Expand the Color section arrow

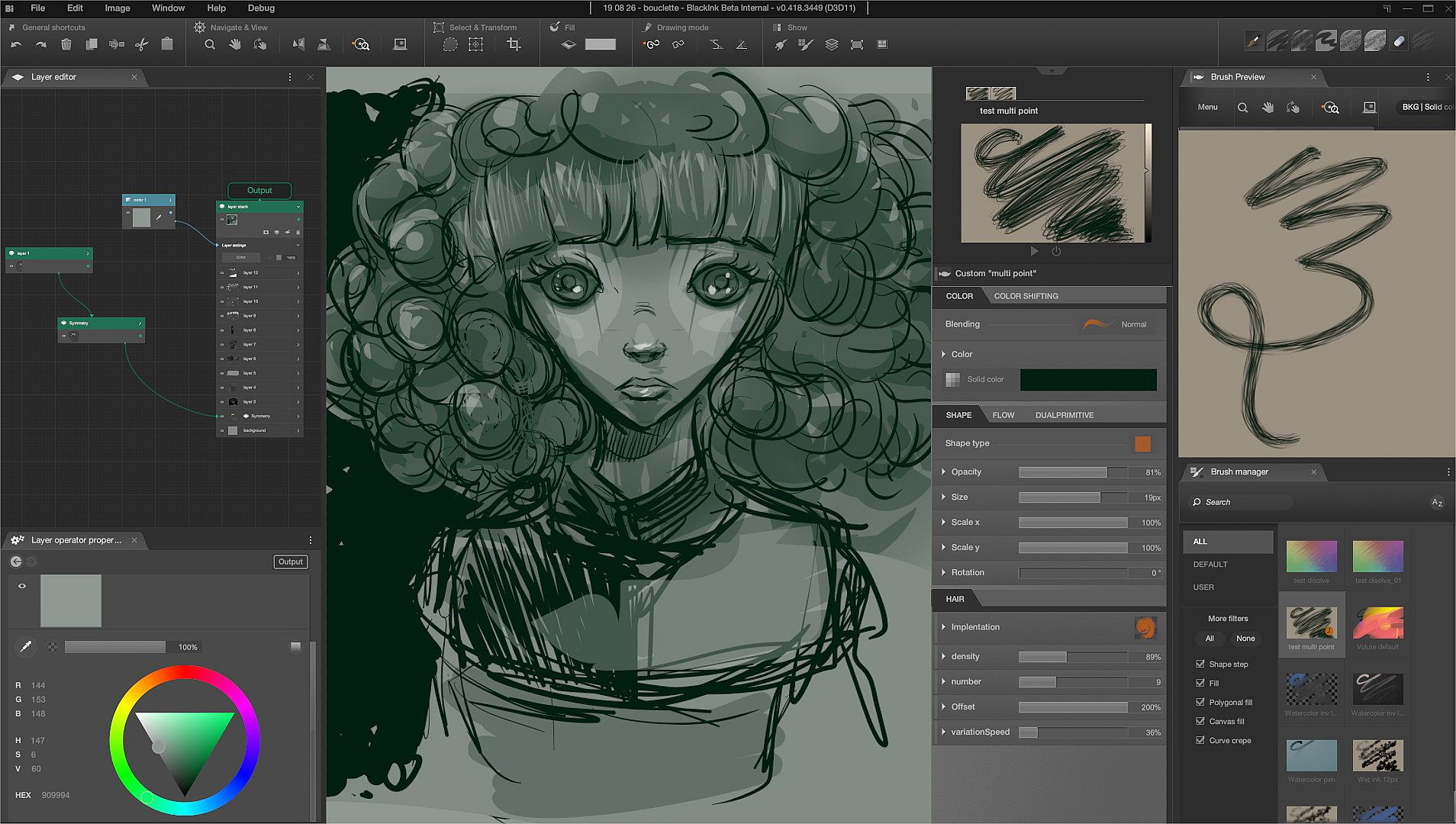944,354
